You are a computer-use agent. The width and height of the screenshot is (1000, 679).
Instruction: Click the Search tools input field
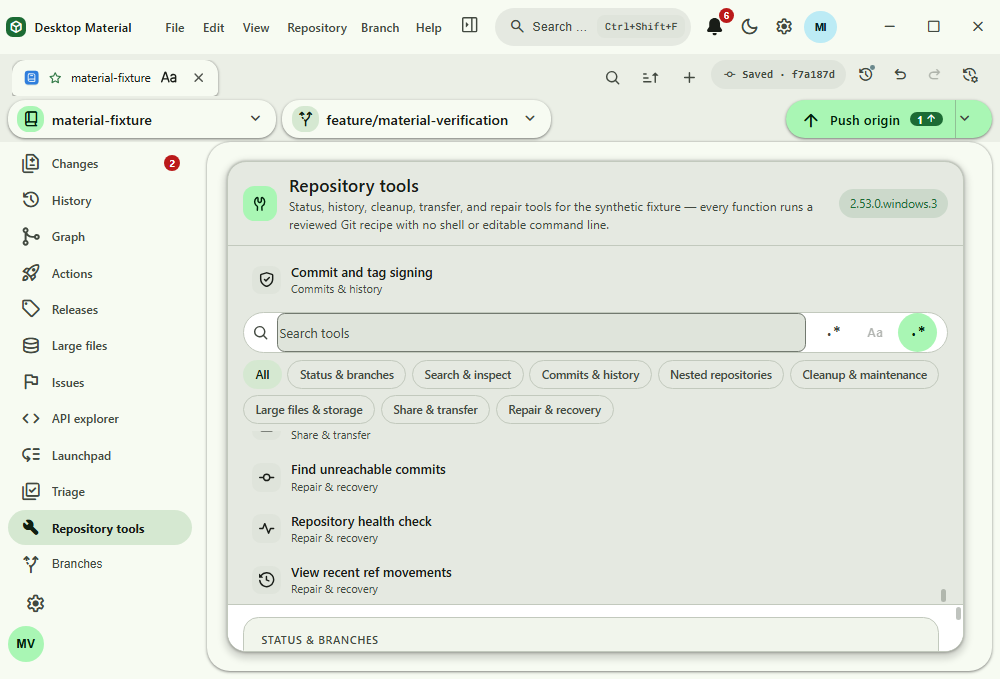[541, 333]
